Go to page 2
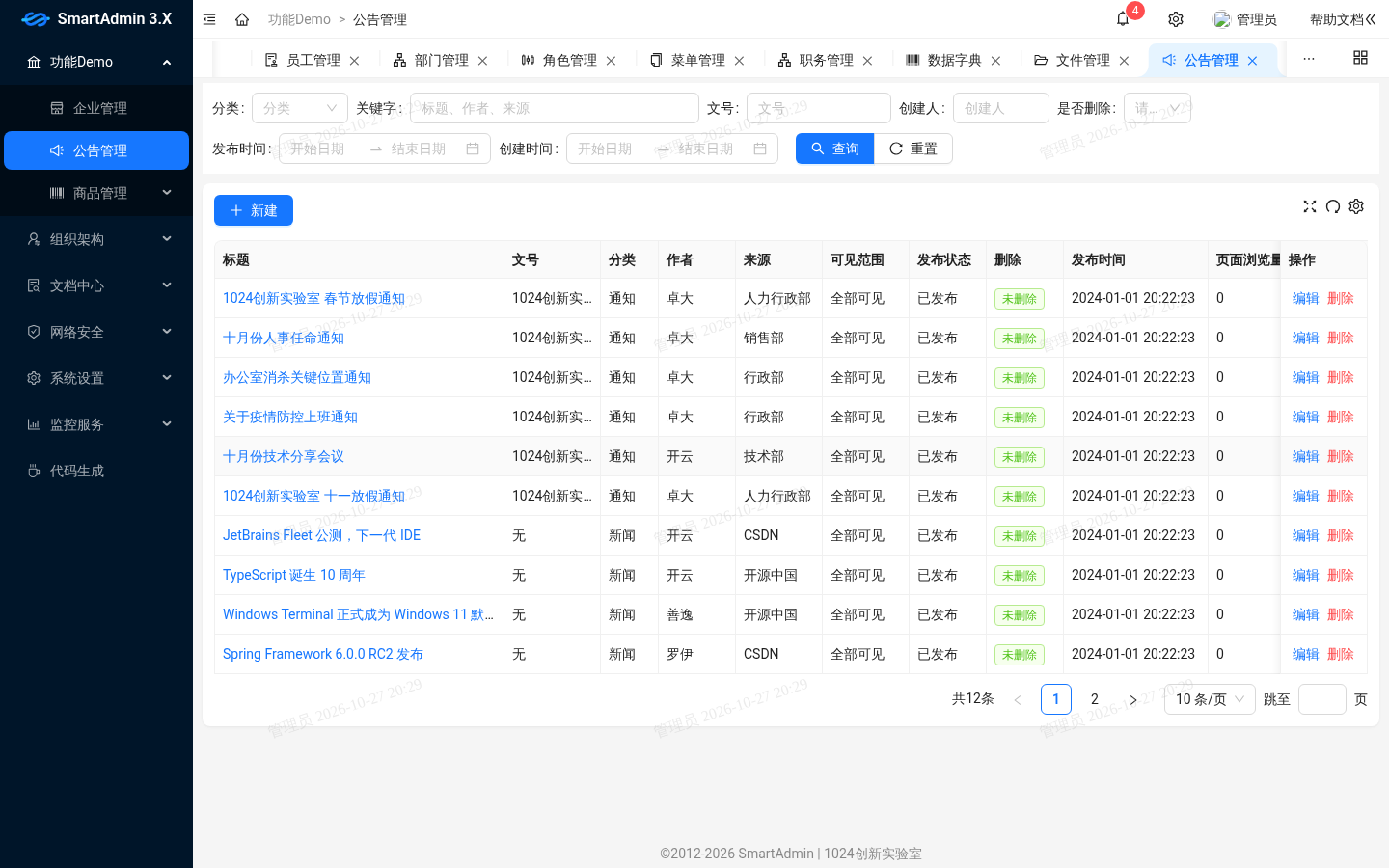This screenshot has width=1389, height=868. click(x=1095, y=699)
